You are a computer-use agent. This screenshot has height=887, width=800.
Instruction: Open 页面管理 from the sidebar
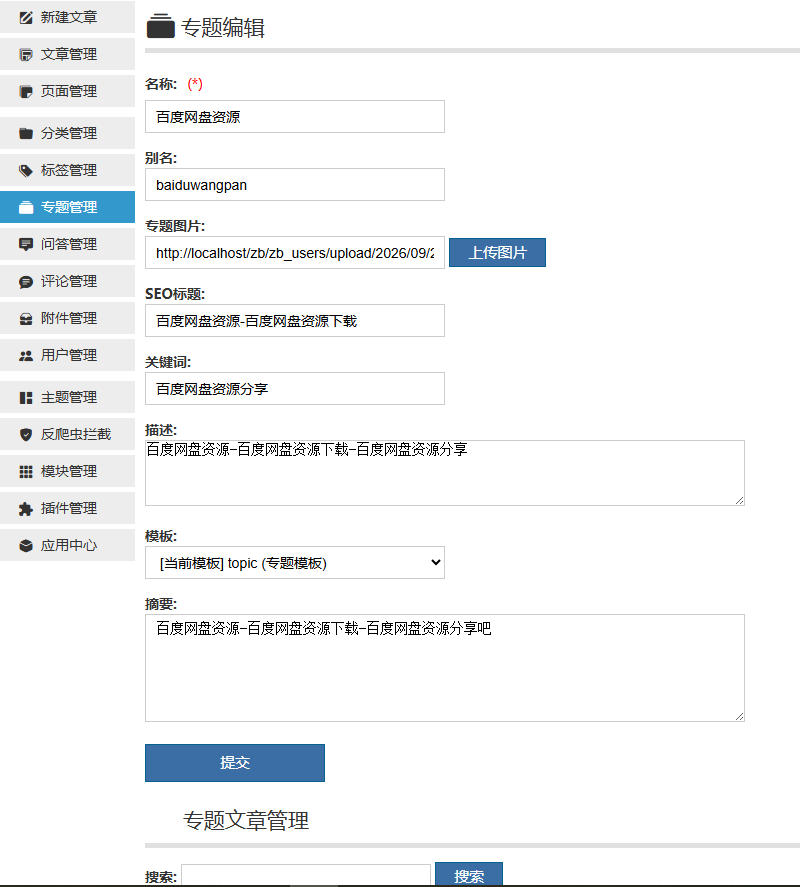pos(67,91)
